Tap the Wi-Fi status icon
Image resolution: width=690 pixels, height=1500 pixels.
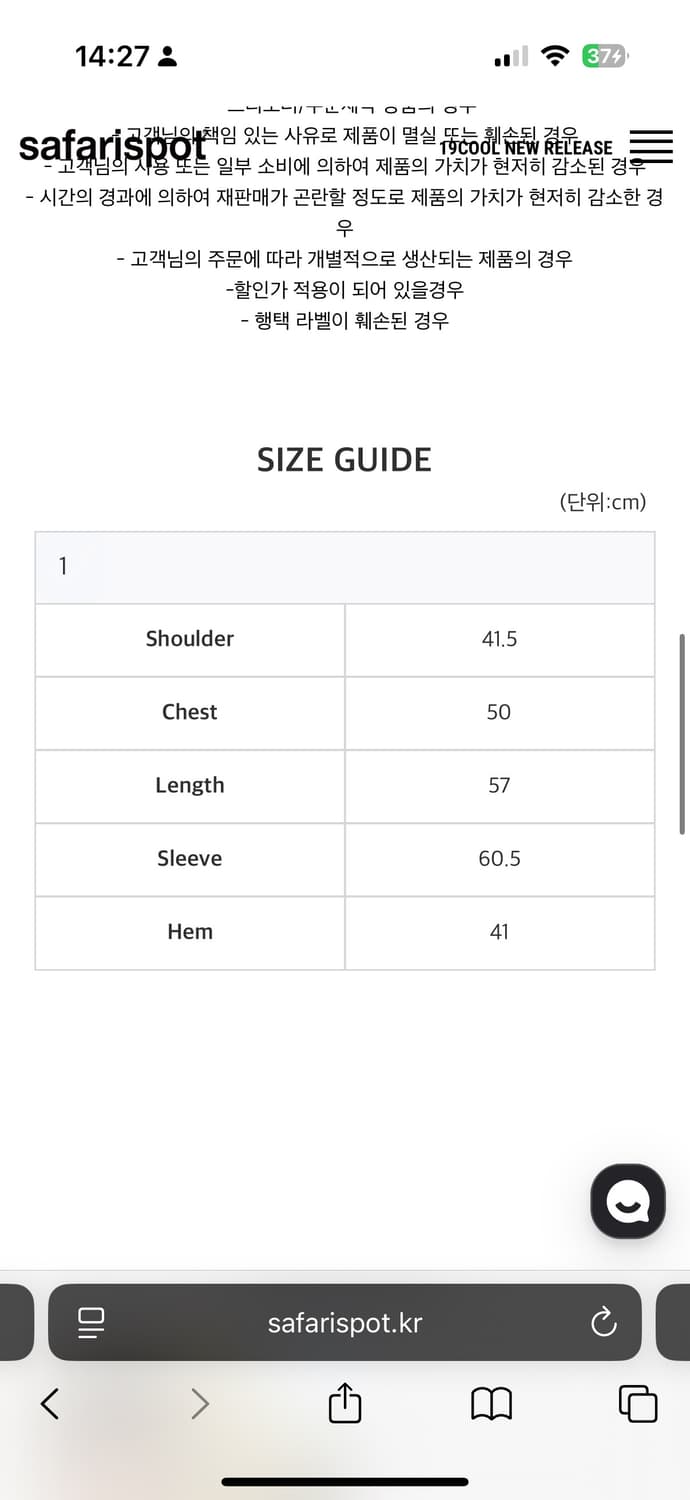click(554, 57)
